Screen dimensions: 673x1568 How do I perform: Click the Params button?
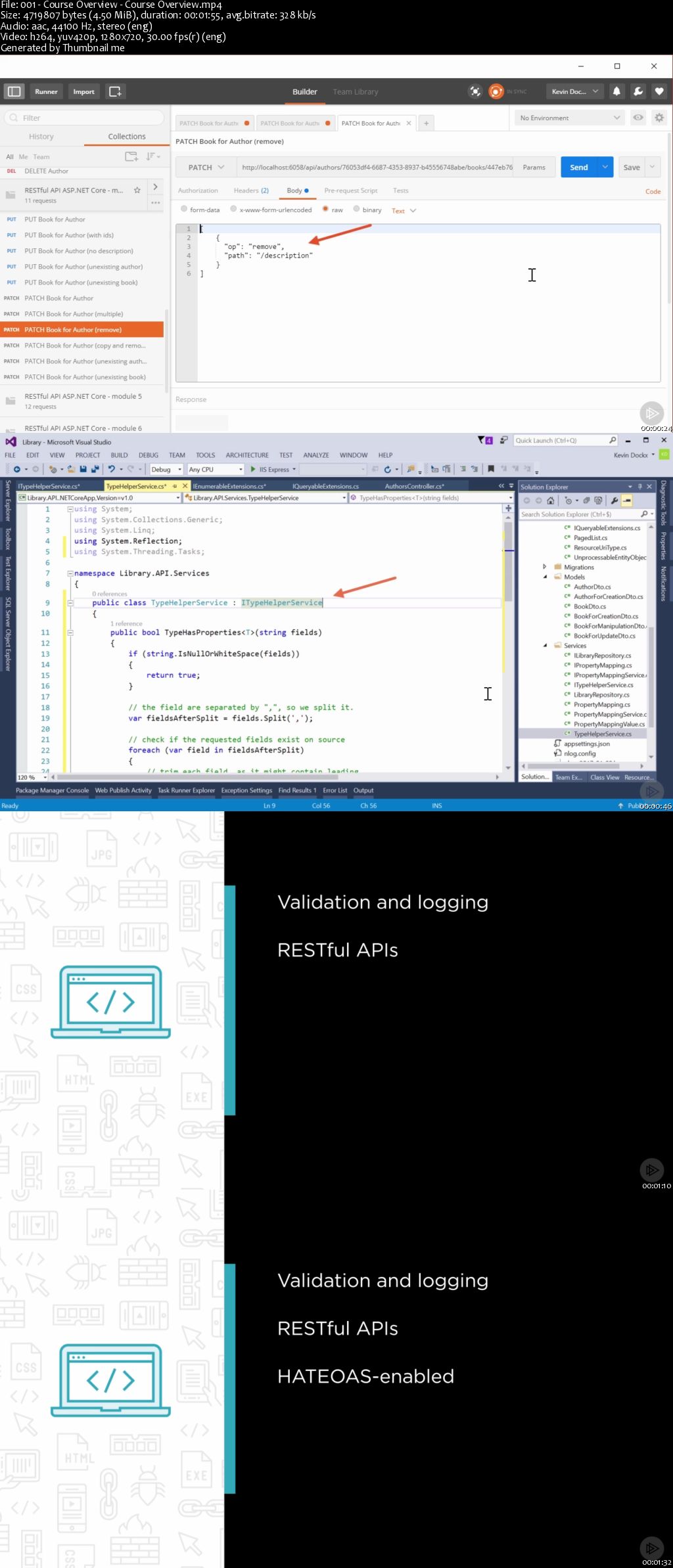tap(534, 168)
